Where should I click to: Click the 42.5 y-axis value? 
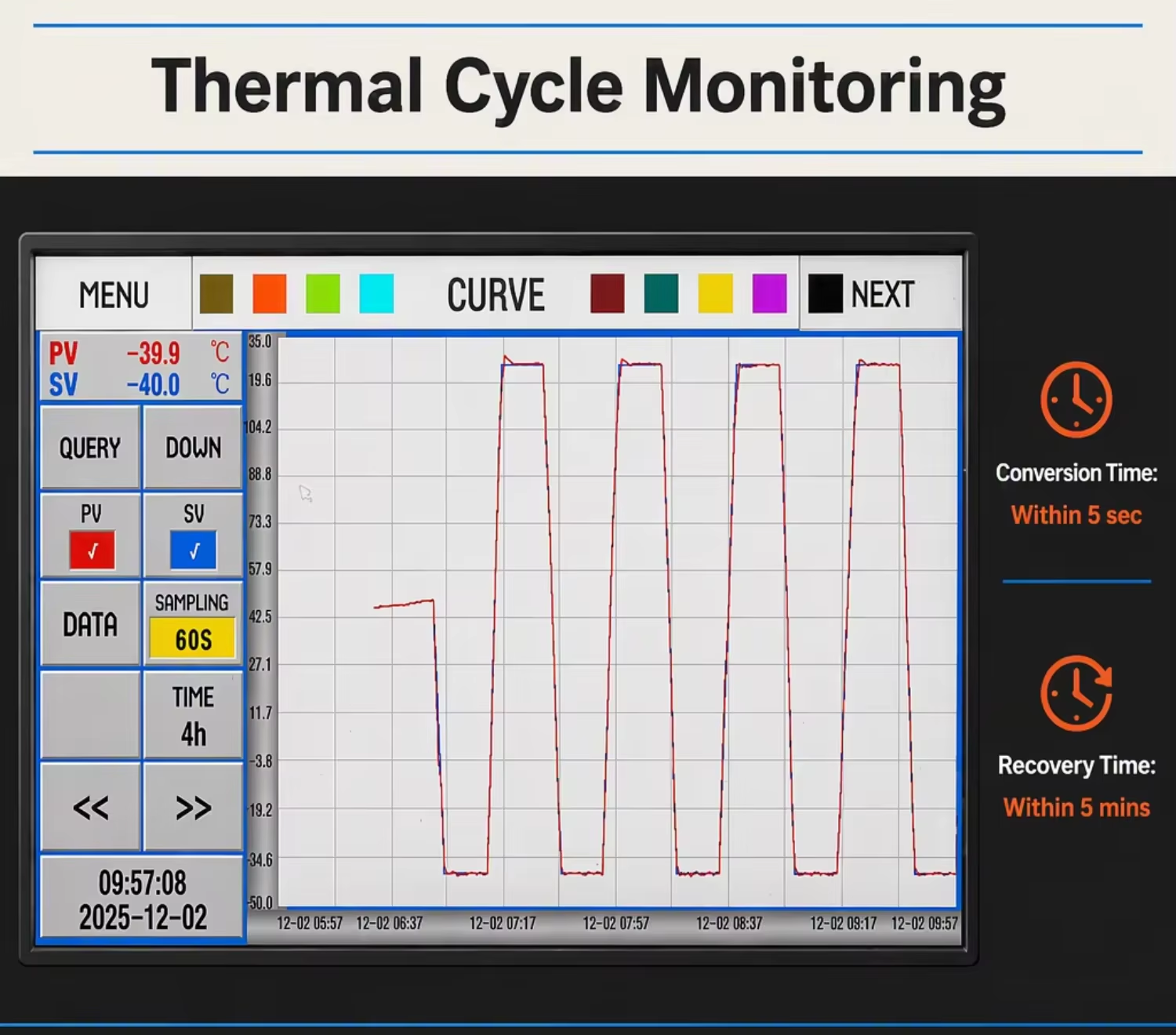click(260, 616)
